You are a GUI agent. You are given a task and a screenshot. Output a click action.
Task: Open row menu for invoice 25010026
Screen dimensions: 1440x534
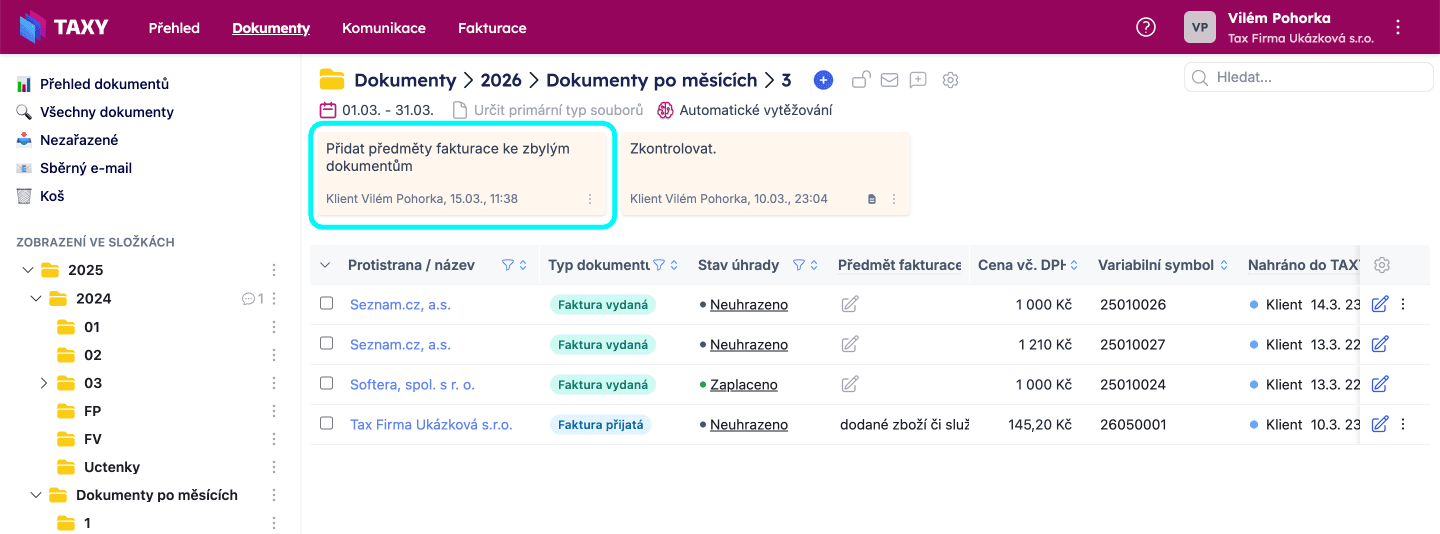[x=1403, y=304]
